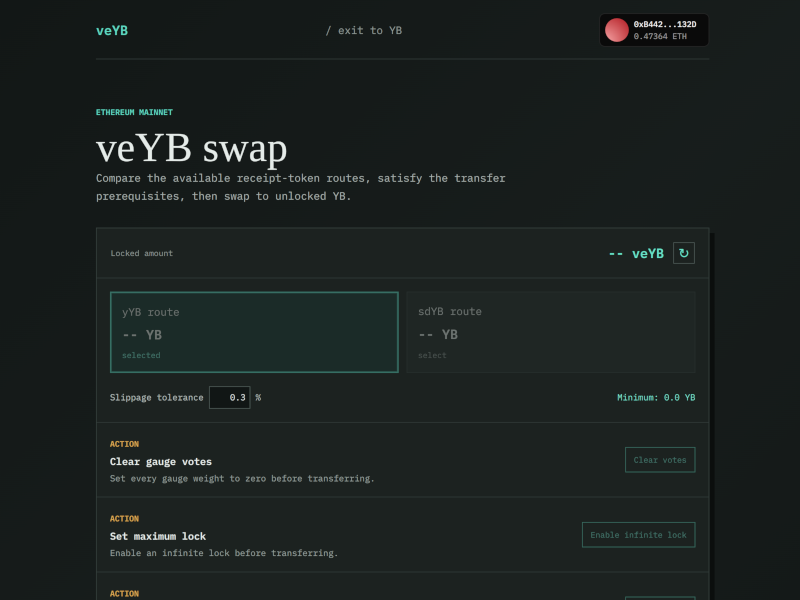
Task: Click the 'ETHEREUM MAINNET' label
Action: coord(134,112)
